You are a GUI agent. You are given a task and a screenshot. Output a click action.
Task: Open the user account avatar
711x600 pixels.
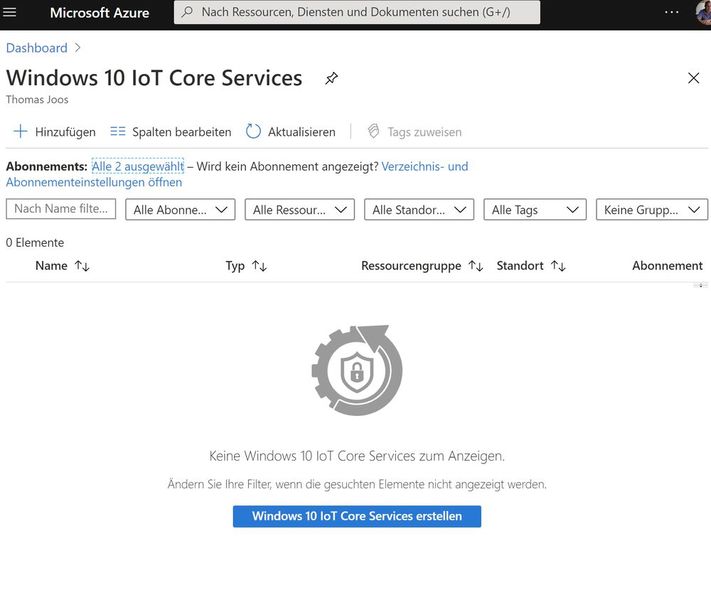(704, 12)
